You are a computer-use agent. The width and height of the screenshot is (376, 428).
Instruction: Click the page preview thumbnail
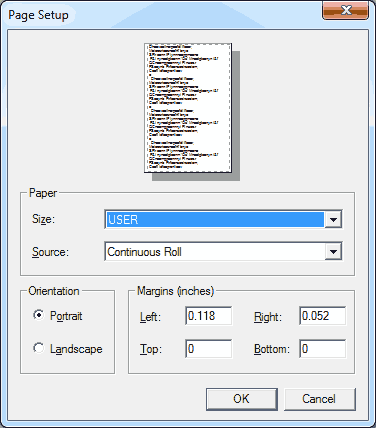point(188,108)
